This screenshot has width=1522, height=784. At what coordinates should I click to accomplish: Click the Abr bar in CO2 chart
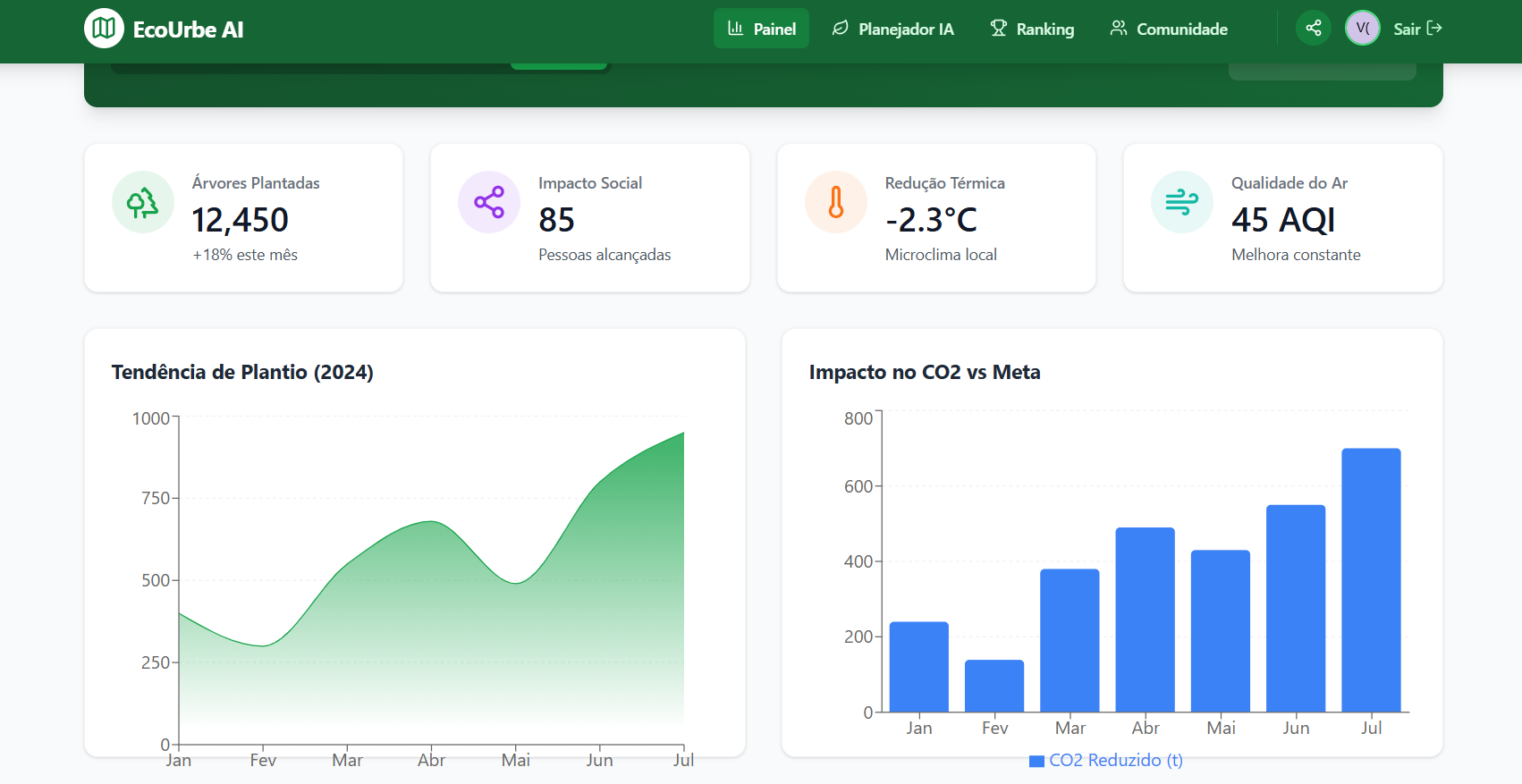1145,620
